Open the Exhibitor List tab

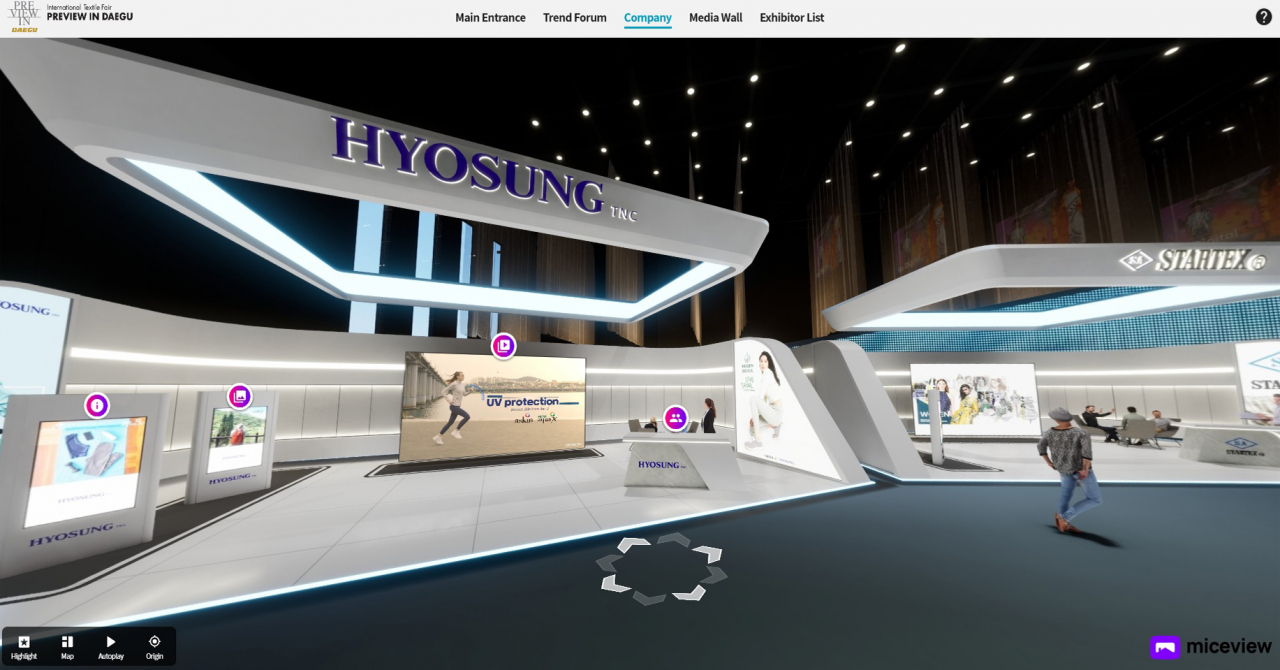[792, 18]
